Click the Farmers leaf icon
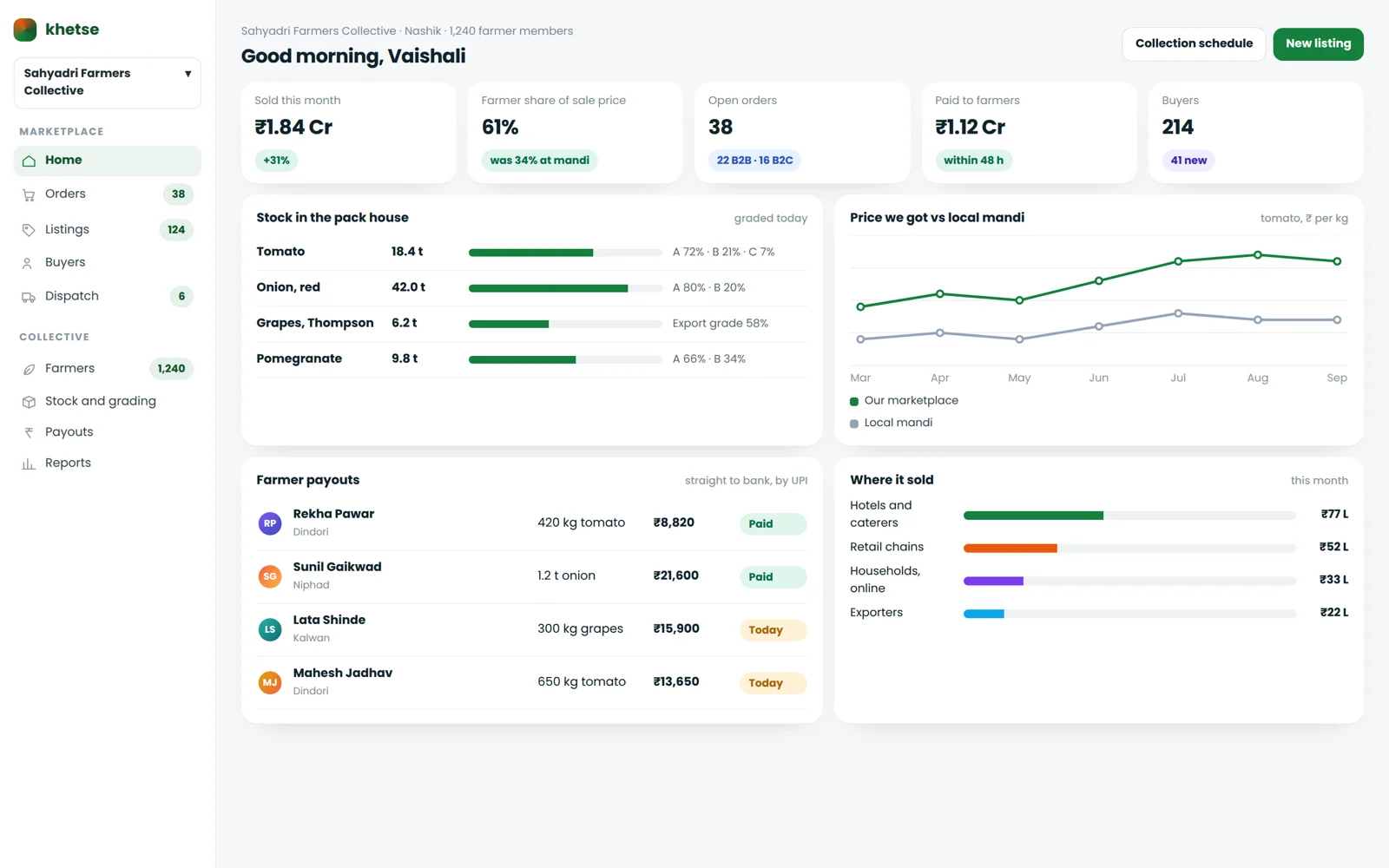Viewport: 1389px width, 868px height. click(x=29, y=369)
